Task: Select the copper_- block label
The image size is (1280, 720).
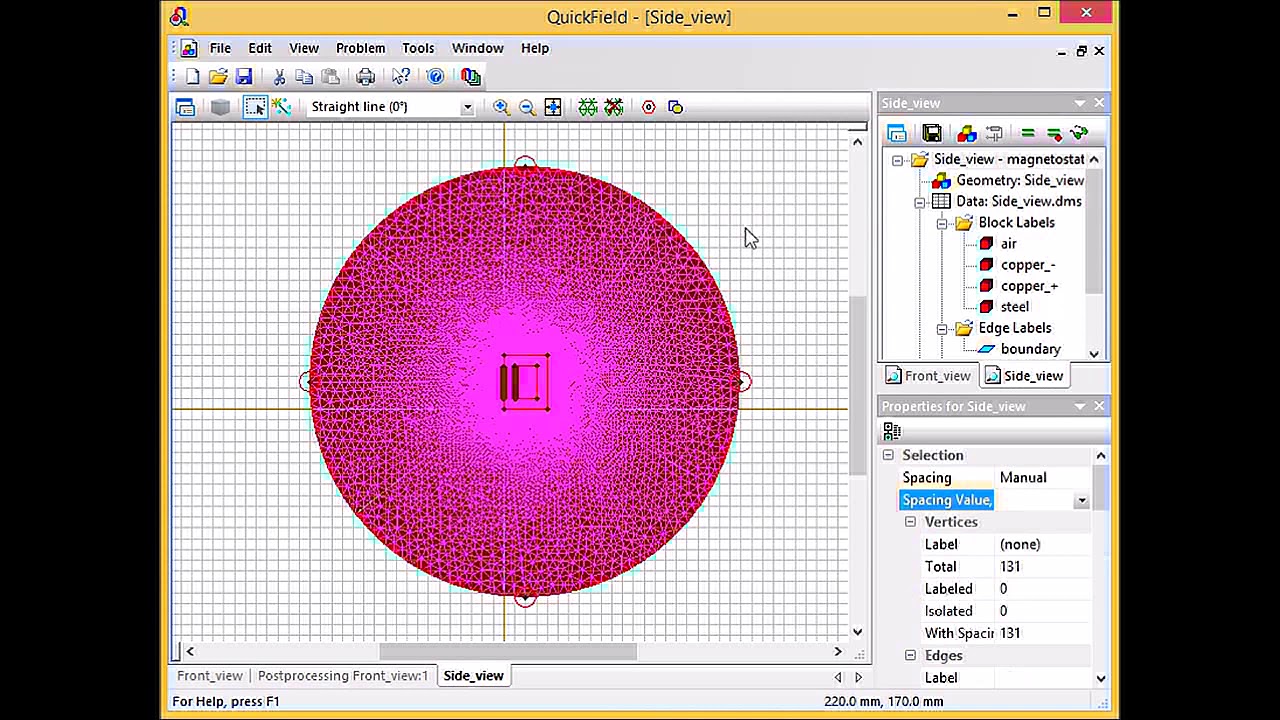Action: [x=1028, y=265]
